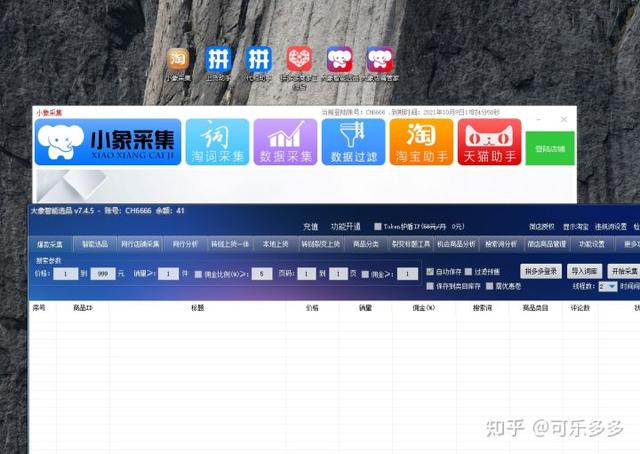
Task: Sort by the 价格 column header
Action: pyautogui.click(x=312, y=308)
